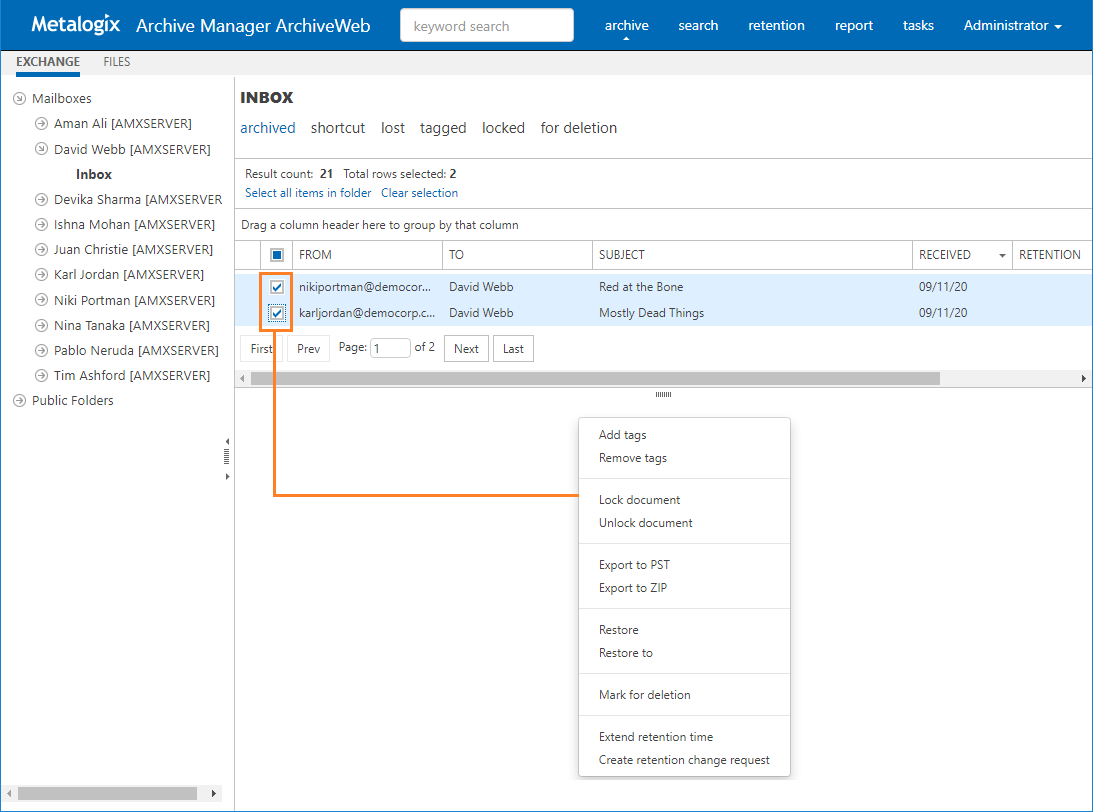Viewport: 1093px width, 812px height.
Task: Click the arrow icon beside Pablo Neruda mailbox
Action: (41, 351)
